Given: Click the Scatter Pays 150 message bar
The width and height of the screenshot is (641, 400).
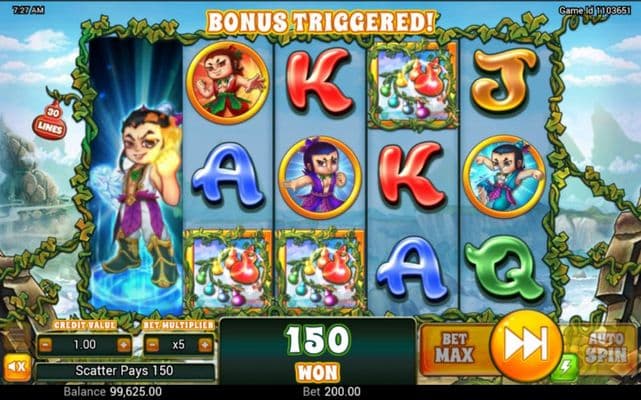Looking at the screenshot, I should tap(125, 371).
